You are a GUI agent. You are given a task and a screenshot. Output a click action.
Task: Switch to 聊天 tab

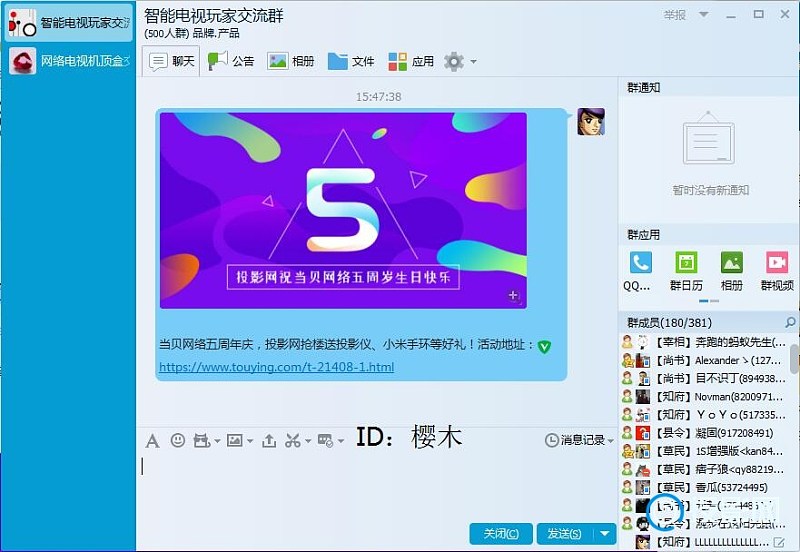click(x=171, y=62)
